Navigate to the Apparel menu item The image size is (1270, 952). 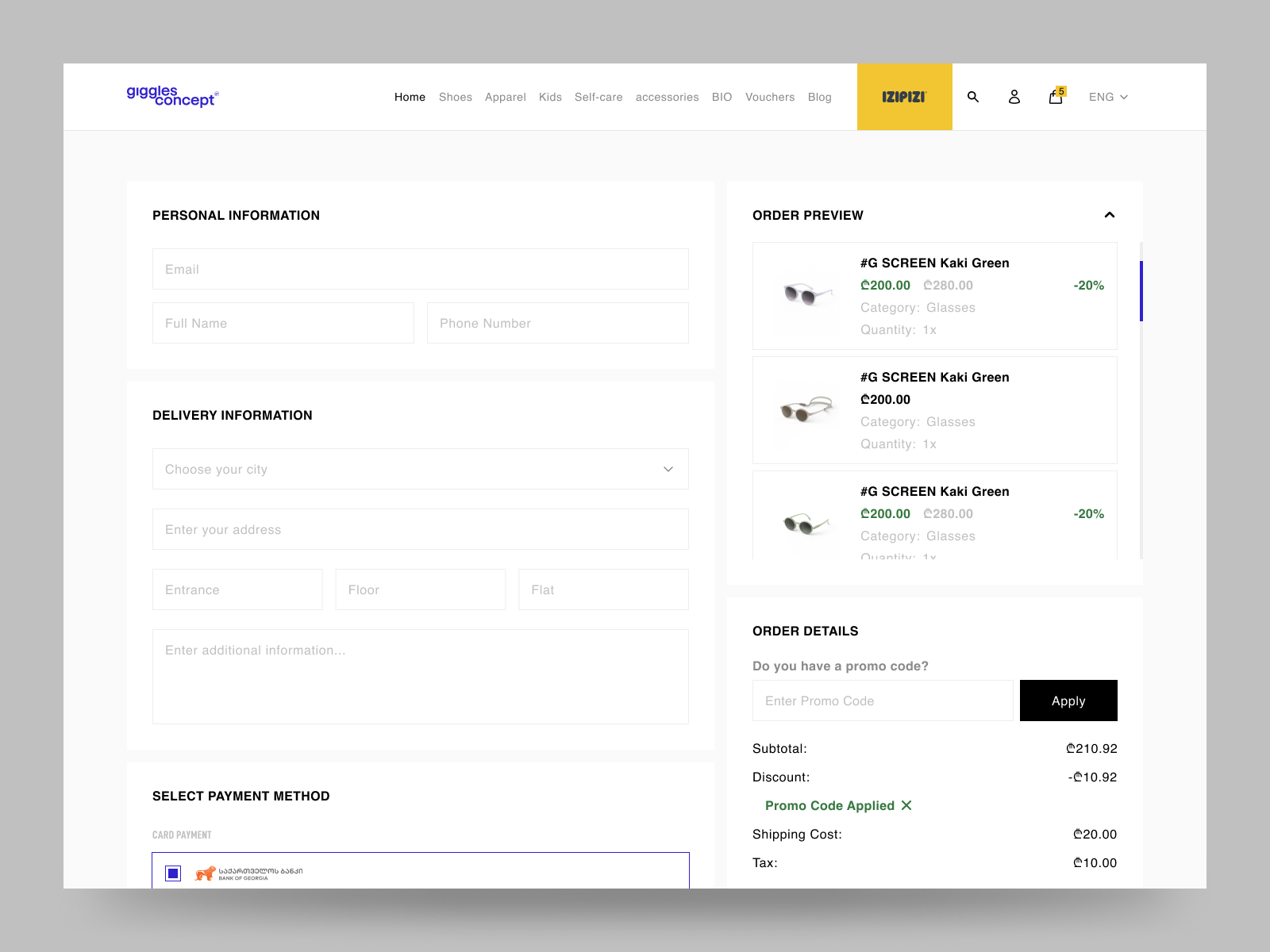pos(505,97)
